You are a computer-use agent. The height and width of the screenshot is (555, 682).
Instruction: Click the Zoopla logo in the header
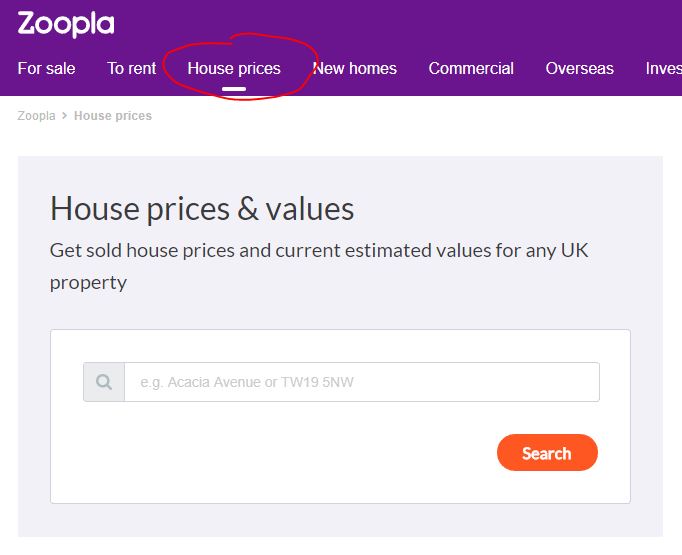point(66,24)
